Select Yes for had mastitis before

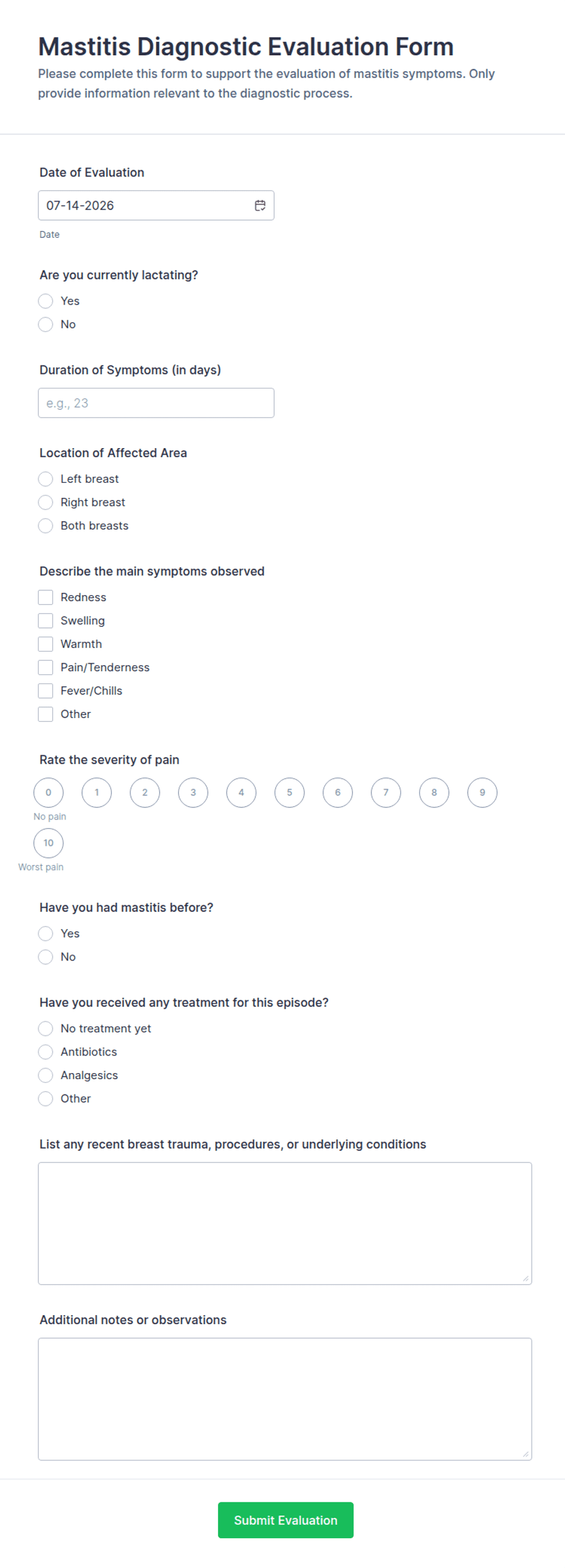46,934
